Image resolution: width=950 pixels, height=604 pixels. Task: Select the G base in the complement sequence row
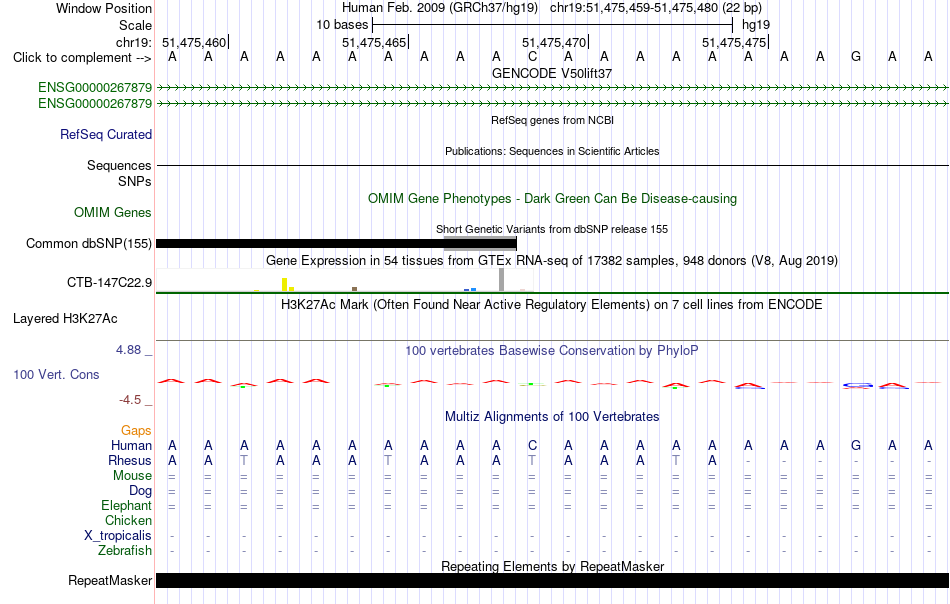[x=855, y=57]
